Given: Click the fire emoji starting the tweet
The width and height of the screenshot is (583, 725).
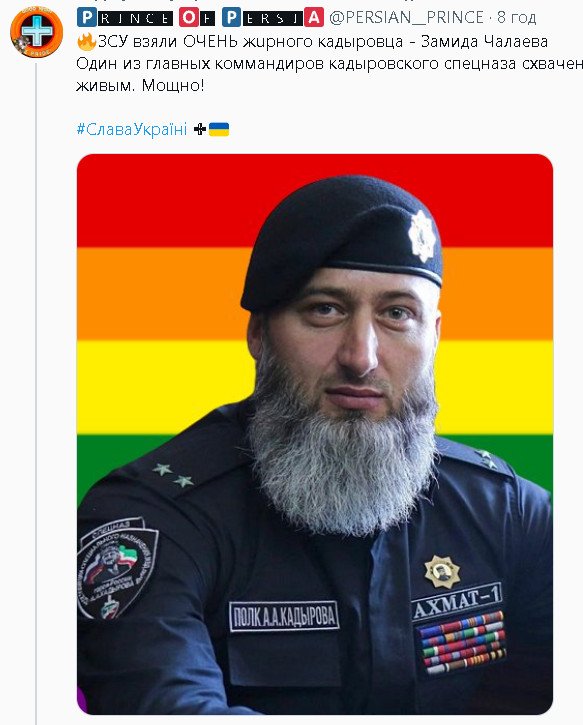Looking at the screenshot, I should [86, 42].
